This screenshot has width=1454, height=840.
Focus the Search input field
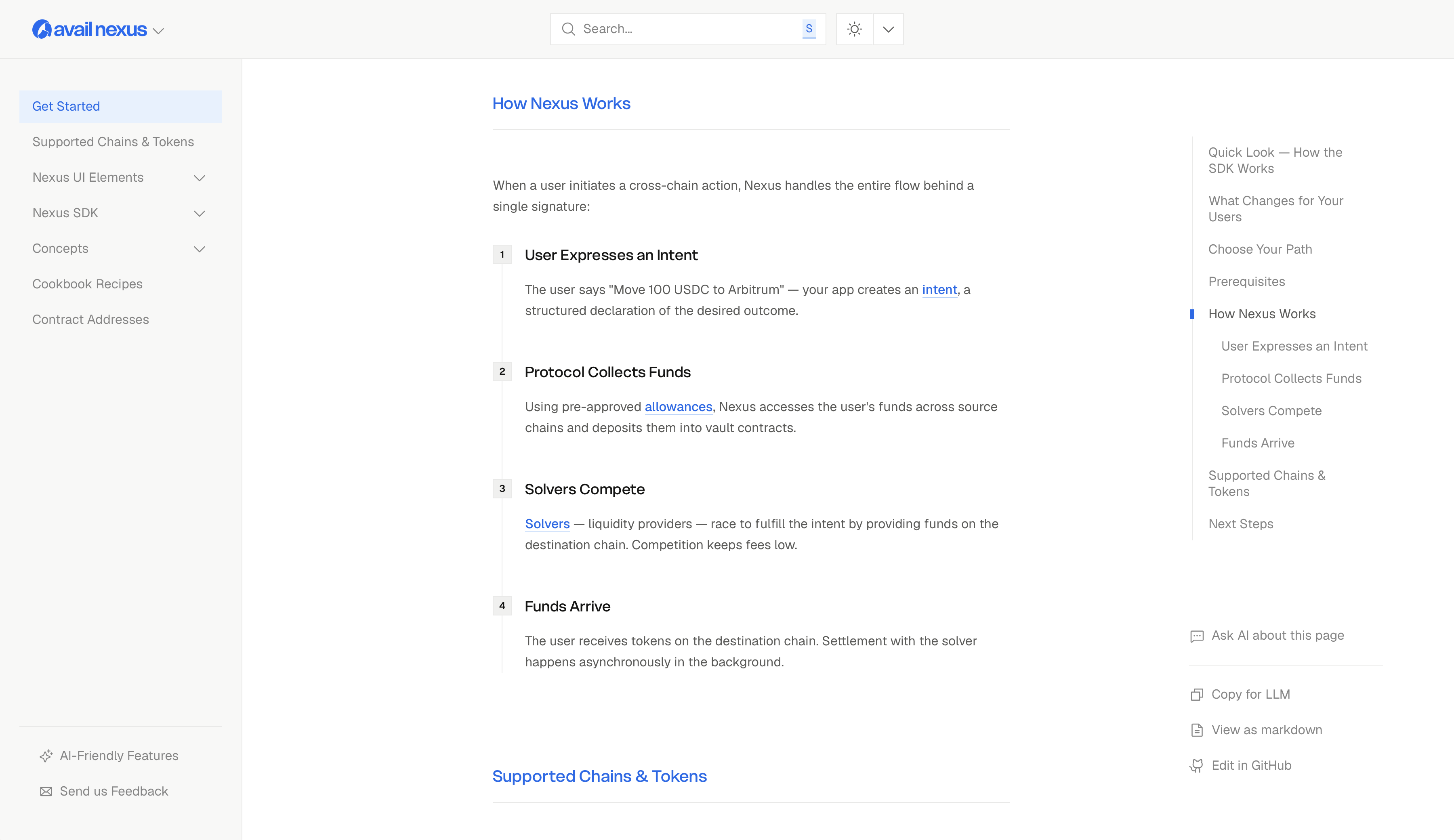tap(688, 29)
